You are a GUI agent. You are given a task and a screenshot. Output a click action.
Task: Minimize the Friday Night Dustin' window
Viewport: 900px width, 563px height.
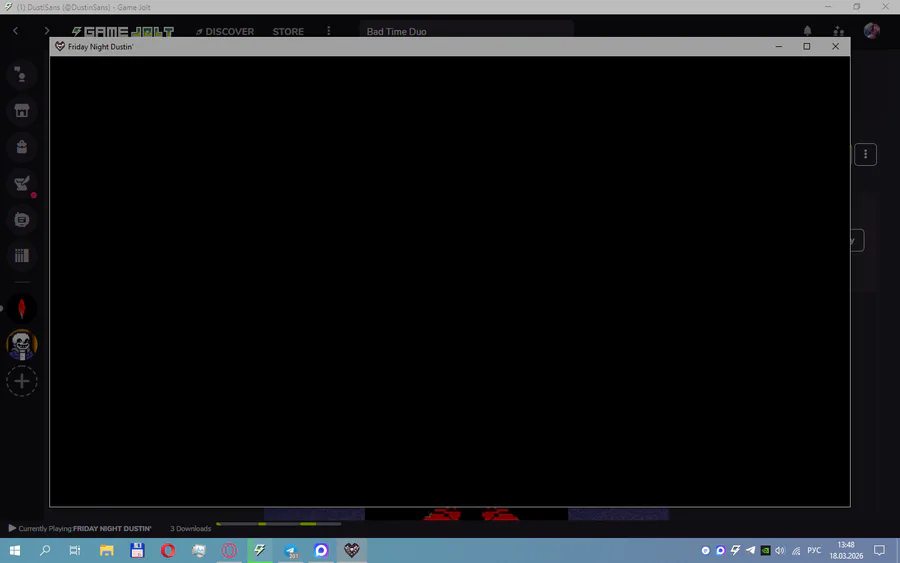[x=779, y=46]
